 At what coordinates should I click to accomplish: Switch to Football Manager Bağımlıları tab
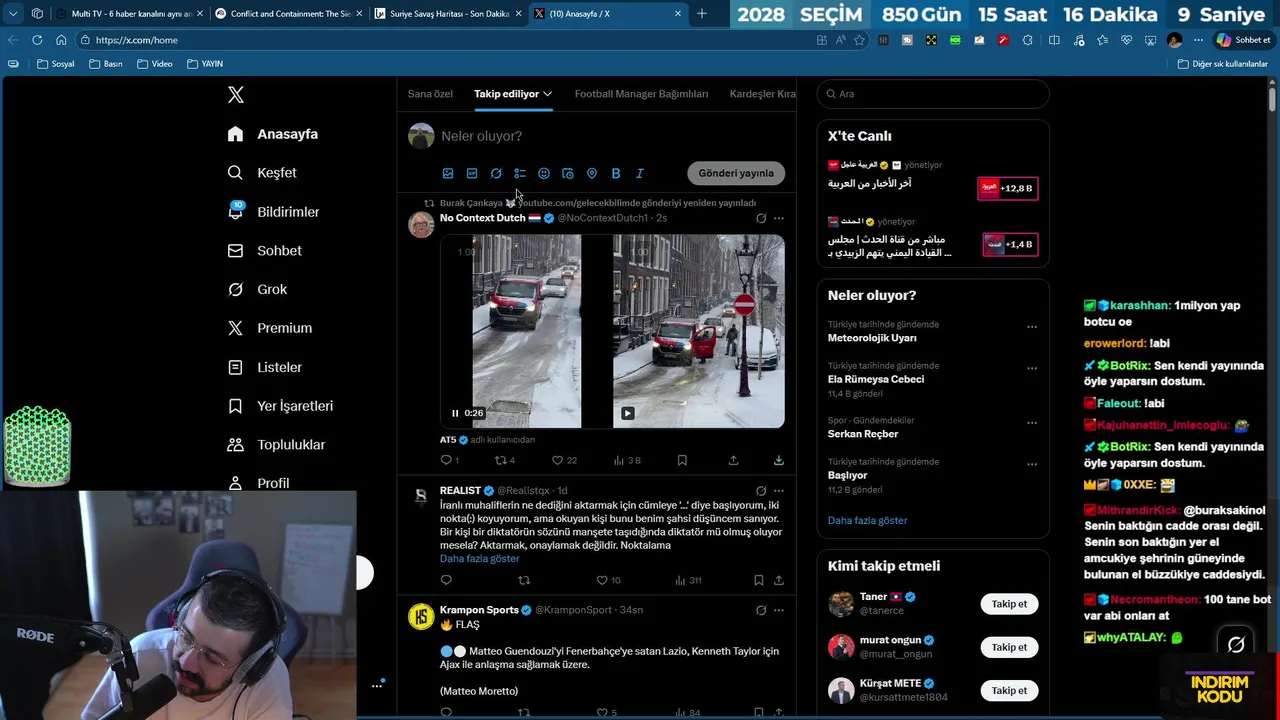tap(641, 94)
